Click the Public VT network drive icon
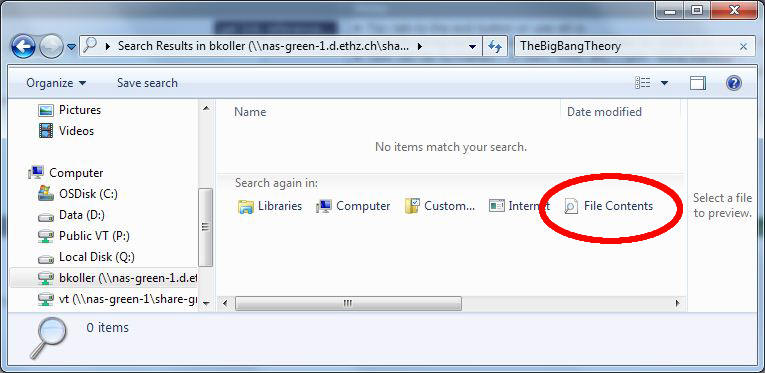 pos(45,236)
